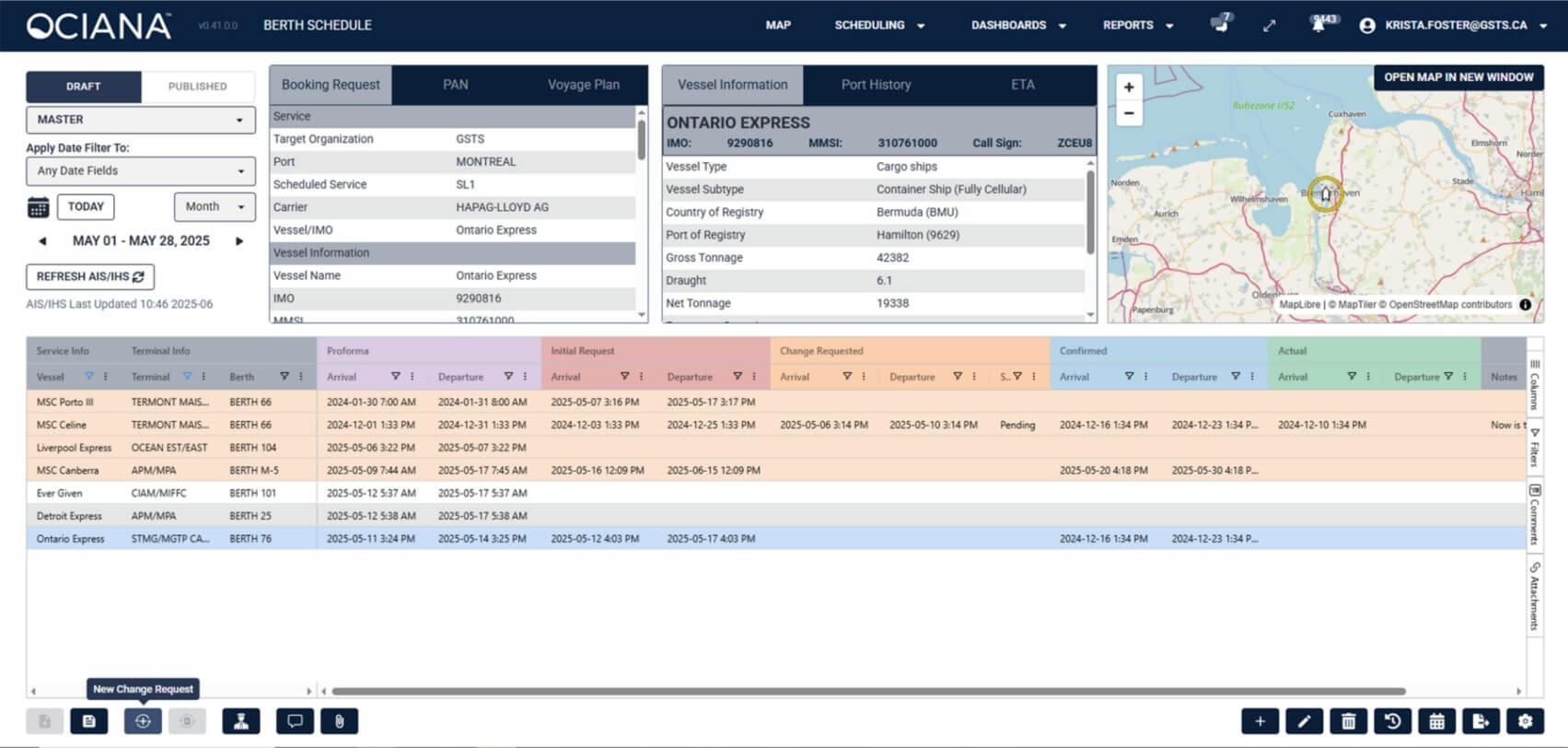Click the comment speech bubble button
The height and width of the screenshot is (748, 1568).
coord(295,721)
